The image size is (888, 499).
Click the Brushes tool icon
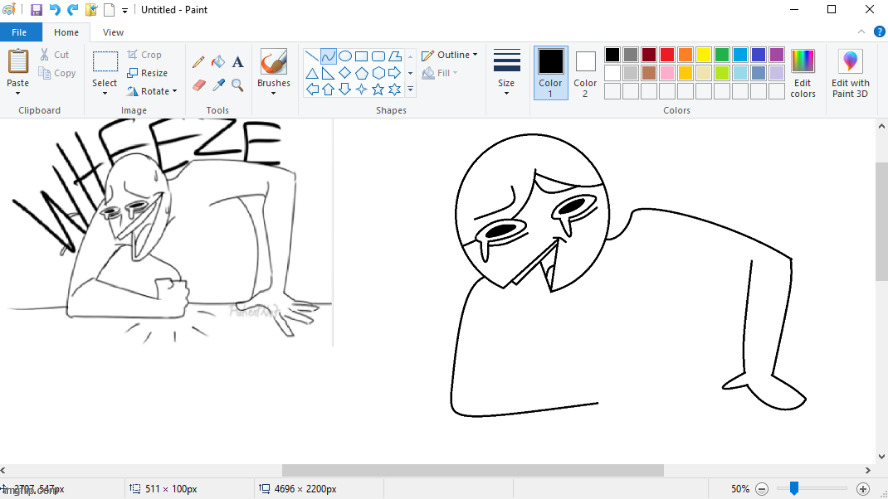[x=274, y=61]
